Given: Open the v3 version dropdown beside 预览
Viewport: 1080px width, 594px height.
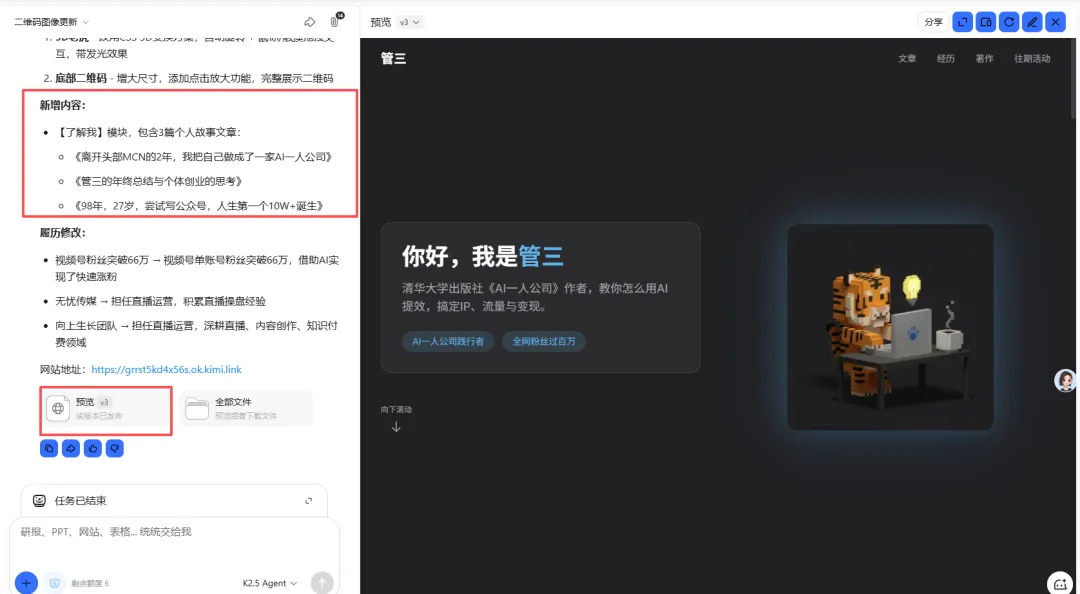Looking at the screenshot, I should tap(411, 22).
